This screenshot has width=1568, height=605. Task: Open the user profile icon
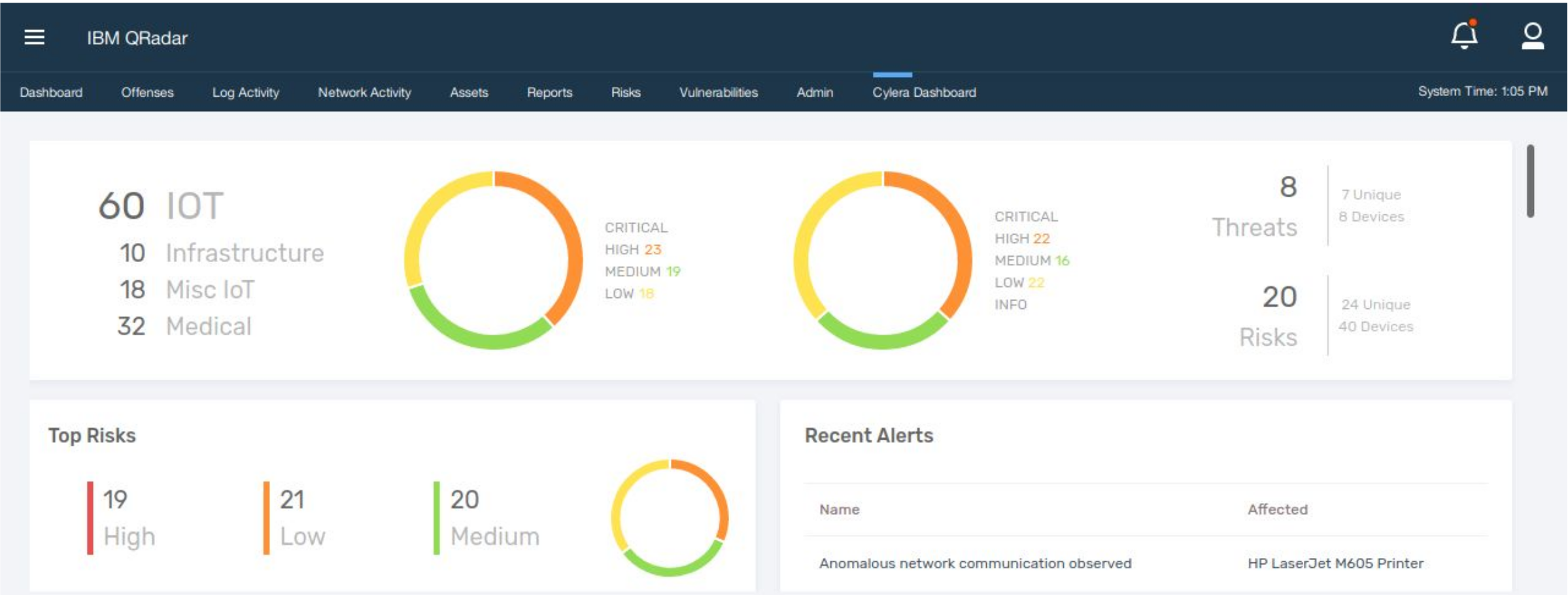1533,36
